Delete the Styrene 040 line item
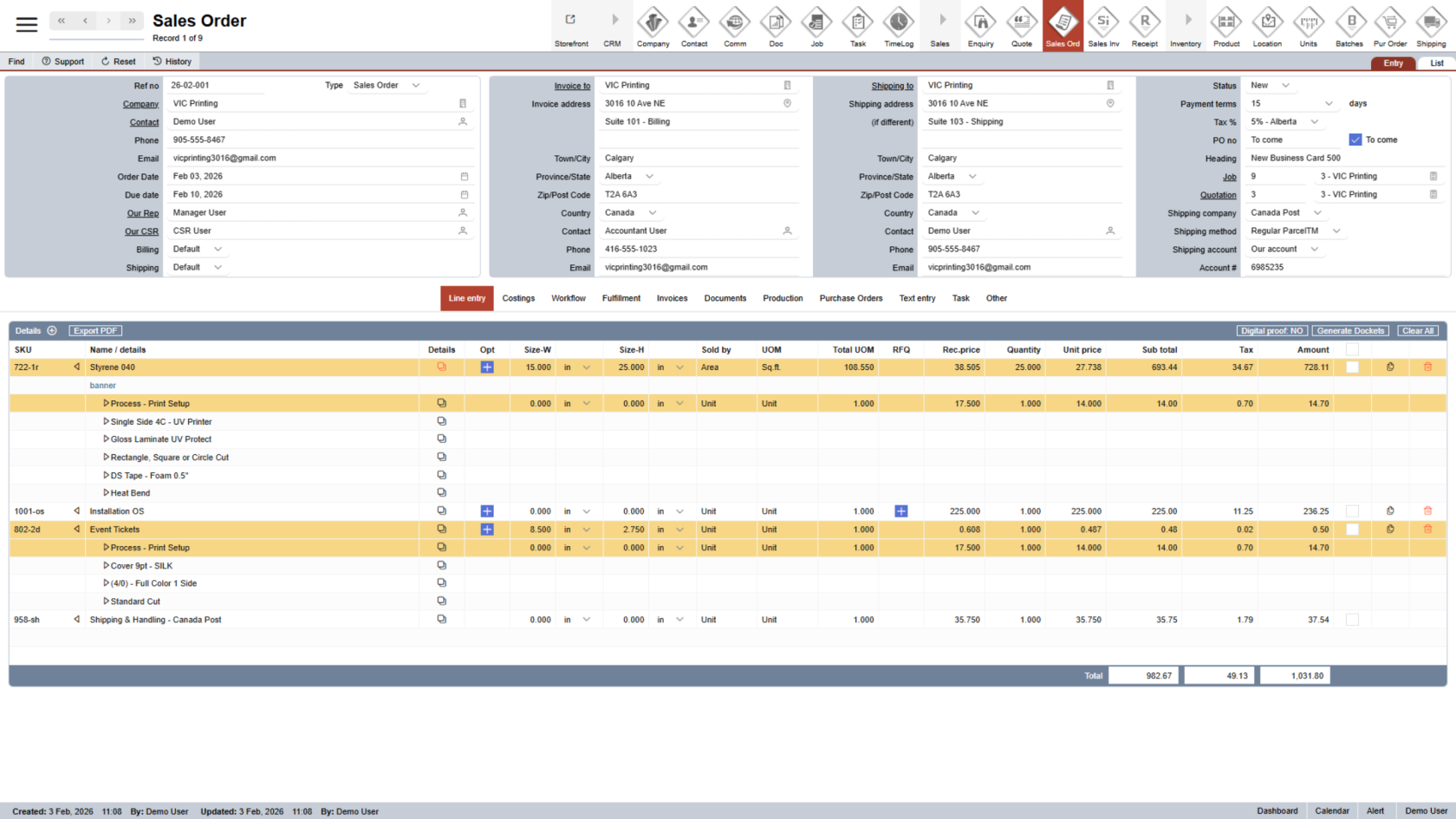1456x819 pixels. [1427, 367]
